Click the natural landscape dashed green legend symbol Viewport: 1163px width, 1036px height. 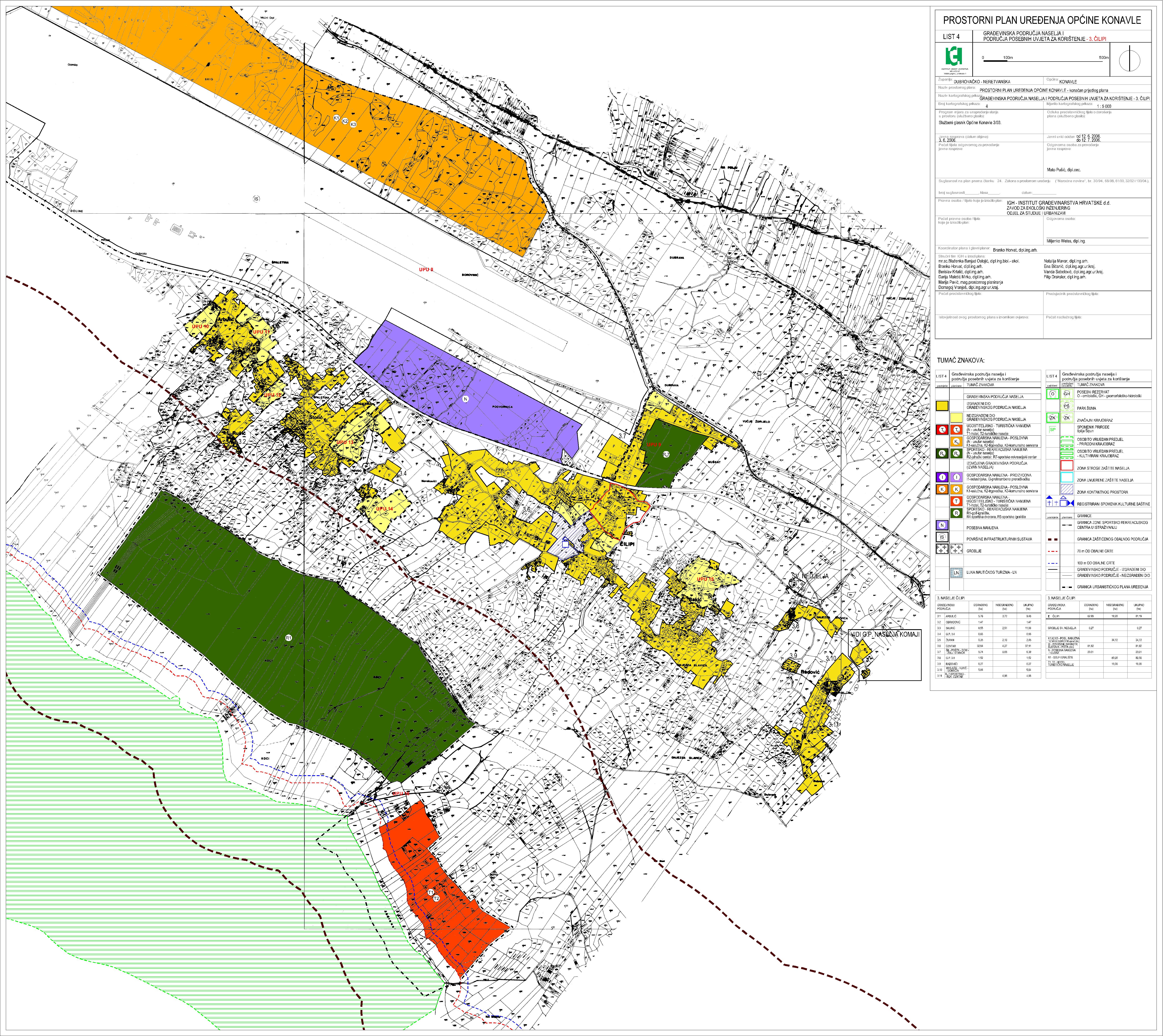point(1067,442)
